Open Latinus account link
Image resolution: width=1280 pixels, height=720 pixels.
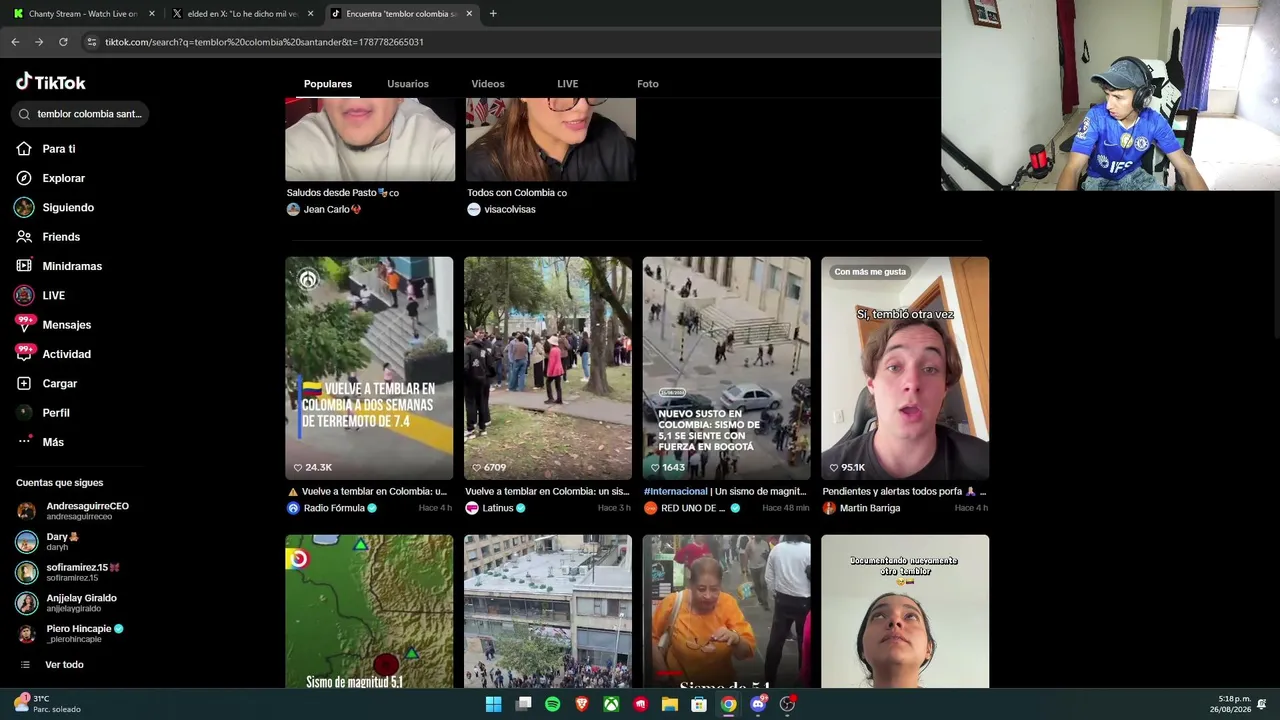[497, 508]
